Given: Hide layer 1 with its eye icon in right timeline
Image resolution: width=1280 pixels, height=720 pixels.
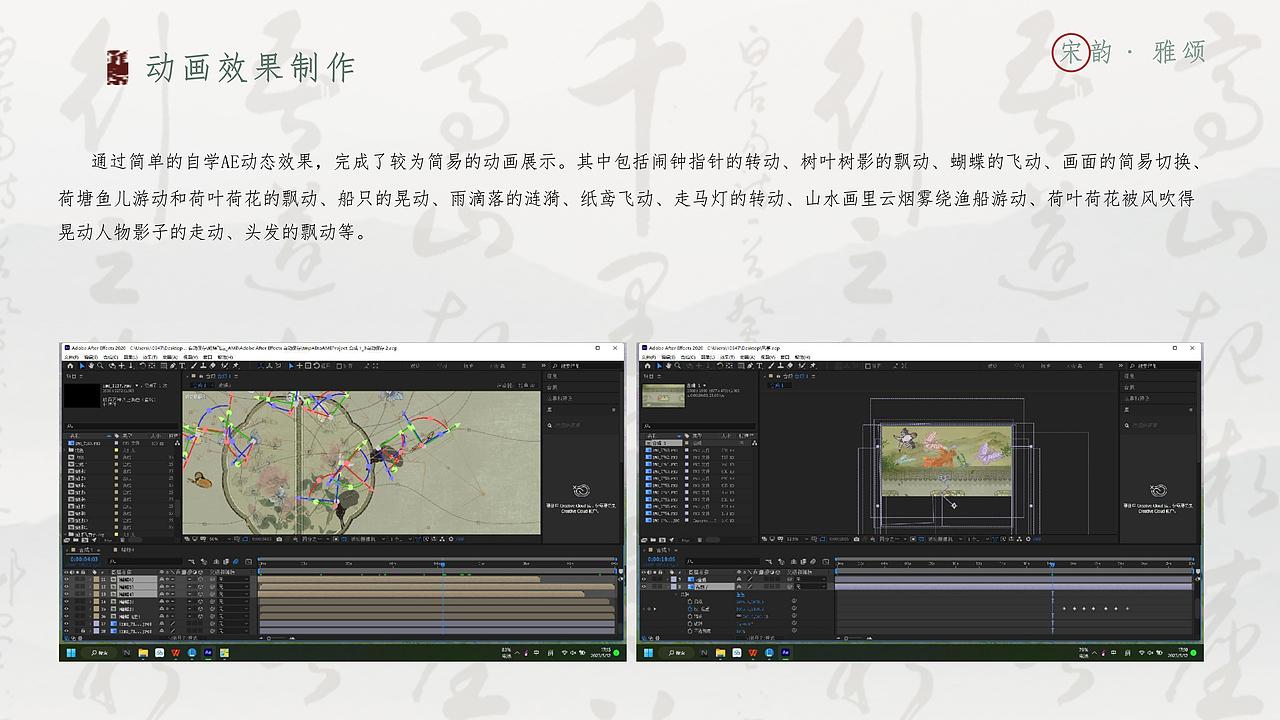Looking at the screenshot, I should click(644, 579).
